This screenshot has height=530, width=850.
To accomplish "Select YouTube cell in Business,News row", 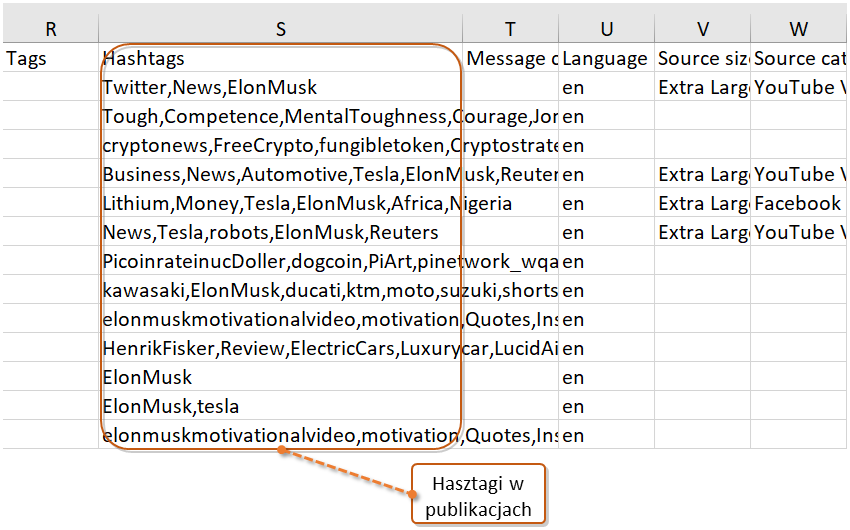I will [799, 174].
